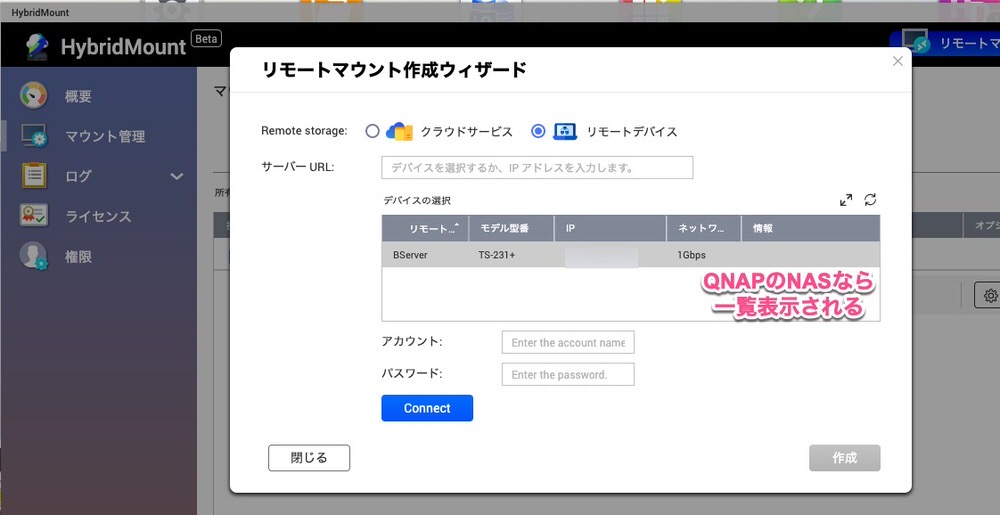This screenshot has height=515, width=1000.
Task: Click the ログ clipboard icon
Action: (33, 176)
